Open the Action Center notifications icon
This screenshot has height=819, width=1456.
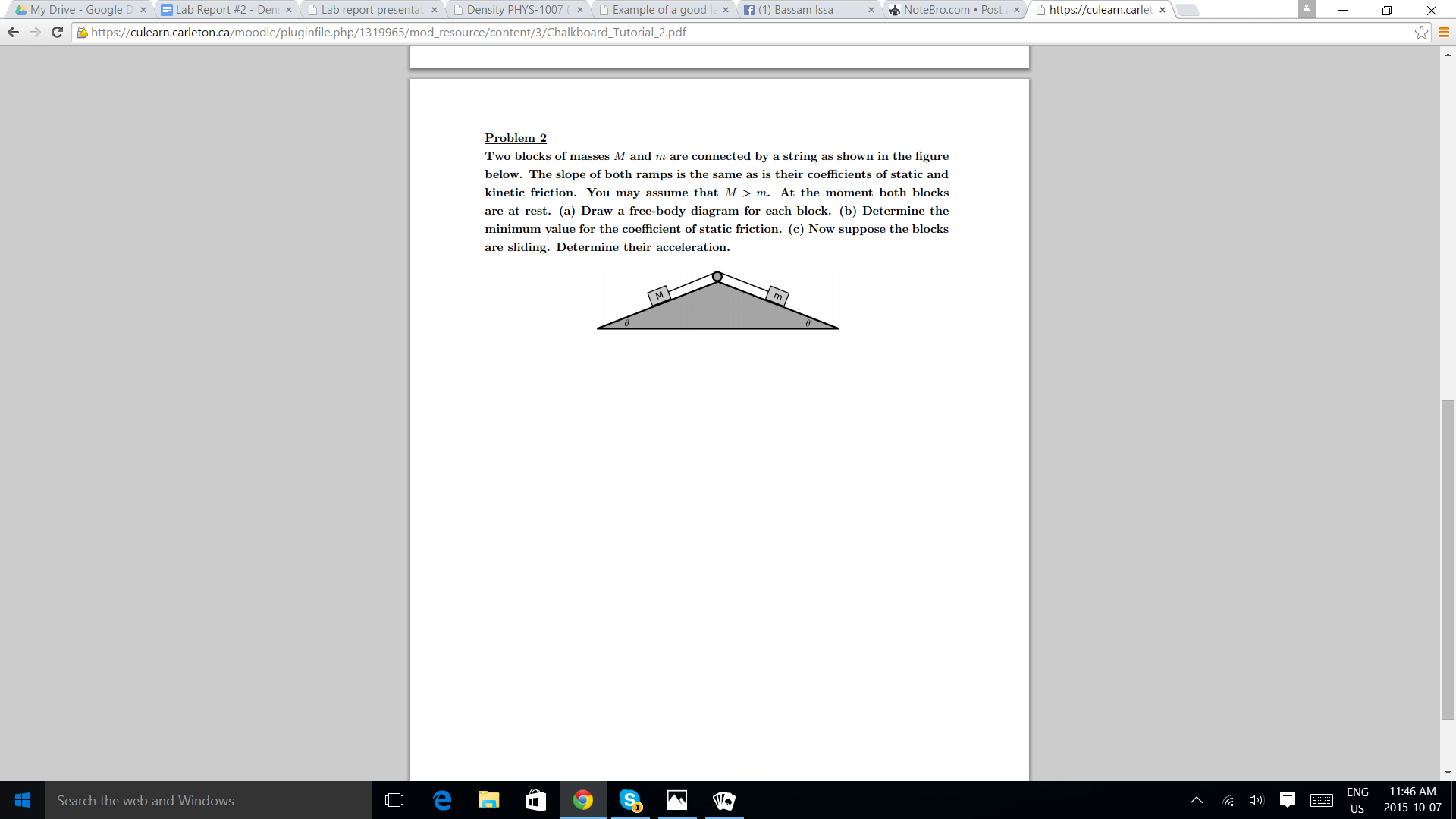click(1287, 800)
